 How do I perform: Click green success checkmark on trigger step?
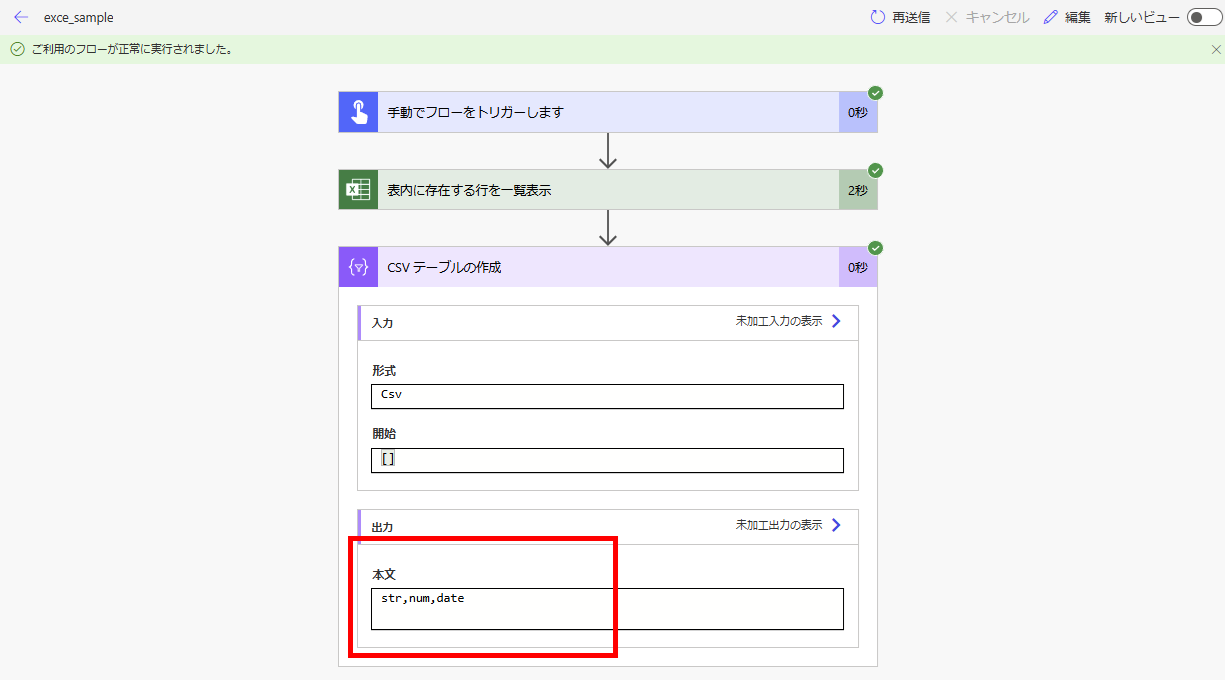point(874,92)
